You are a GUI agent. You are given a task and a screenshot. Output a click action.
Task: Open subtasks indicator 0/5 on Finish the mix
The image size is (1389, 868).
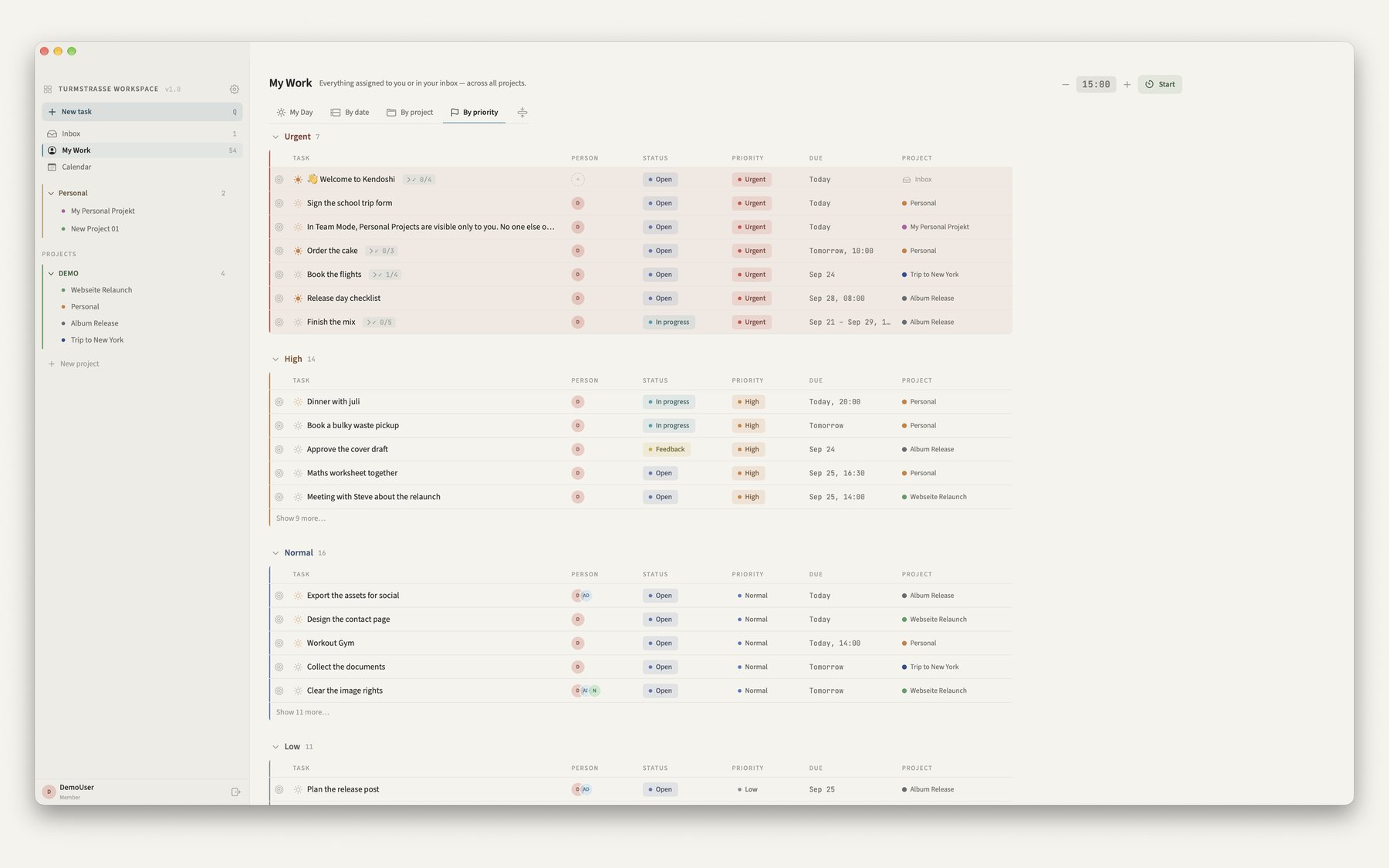click(380, 323)
